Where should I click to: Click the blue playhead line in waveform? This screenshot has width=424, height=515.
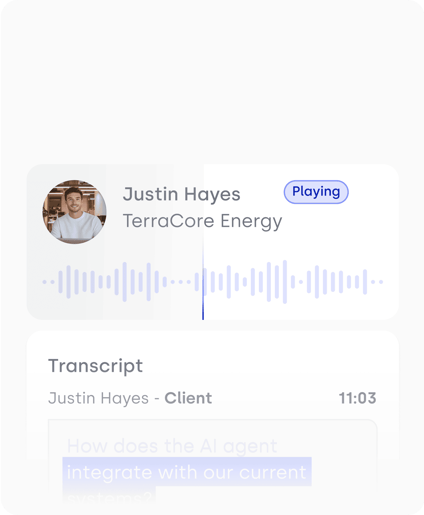[203, 283]
